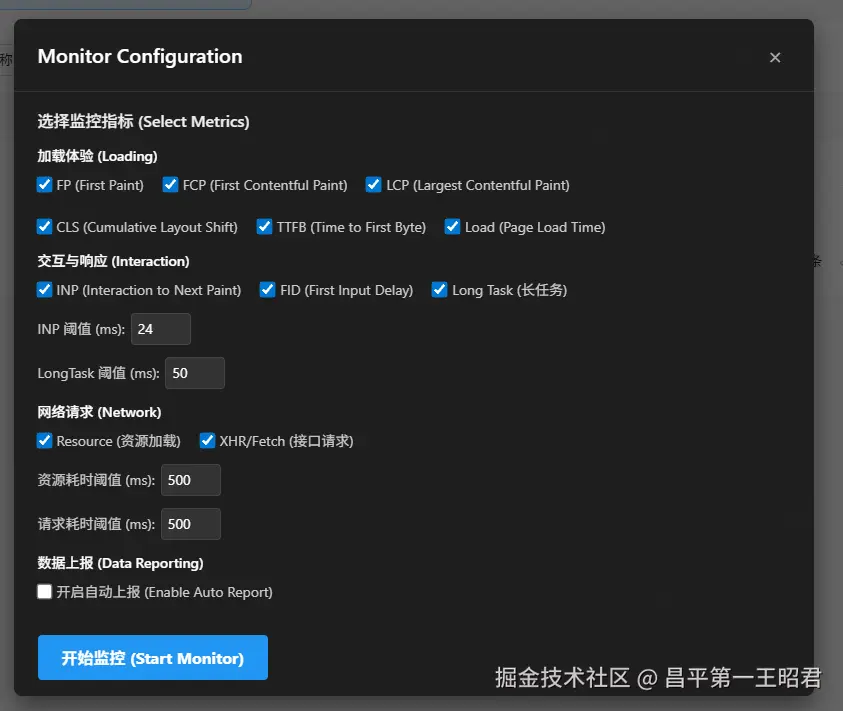This screenshot has height=711, width=843.
Task: Close the Monitor Configuration dialog
Action: (x=775, y=58)
